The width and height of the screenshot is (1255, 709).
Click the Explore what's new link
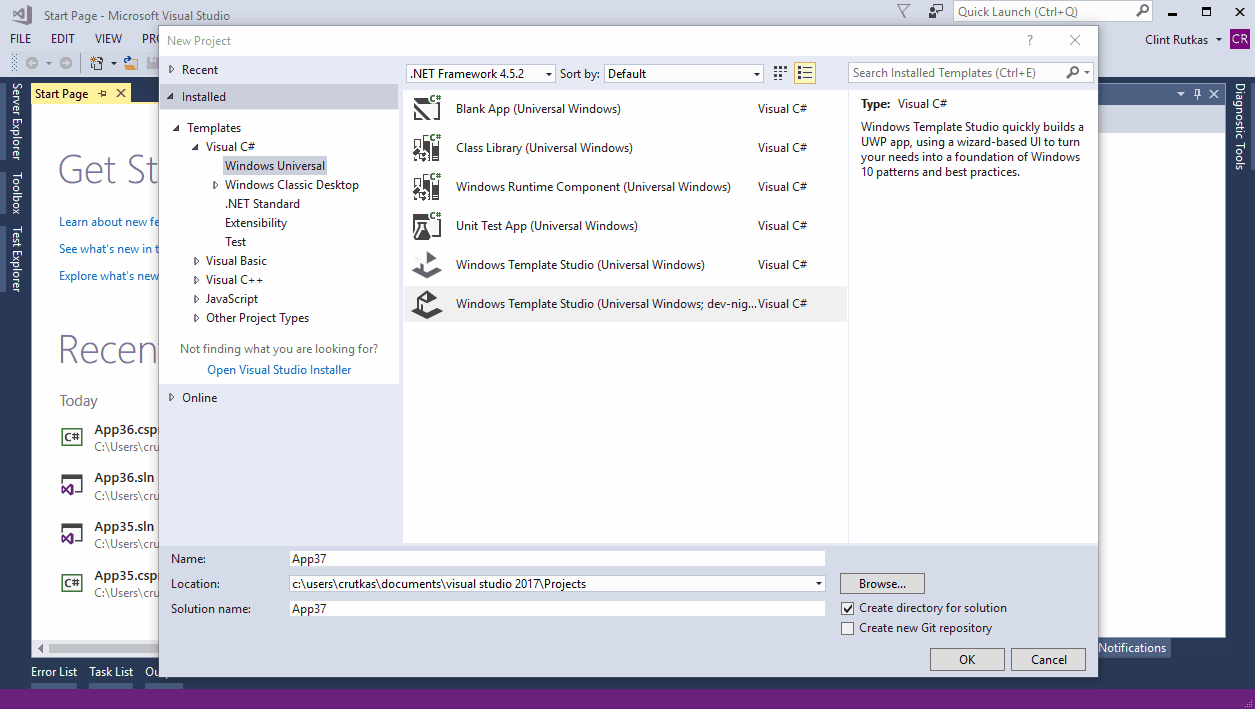108,276
